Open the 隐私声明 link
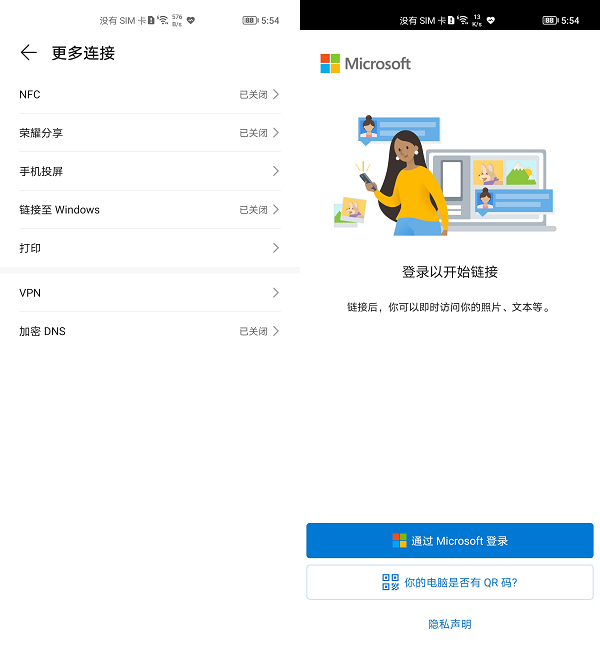This screenshot has width=600, height=651. click(450, 624)
